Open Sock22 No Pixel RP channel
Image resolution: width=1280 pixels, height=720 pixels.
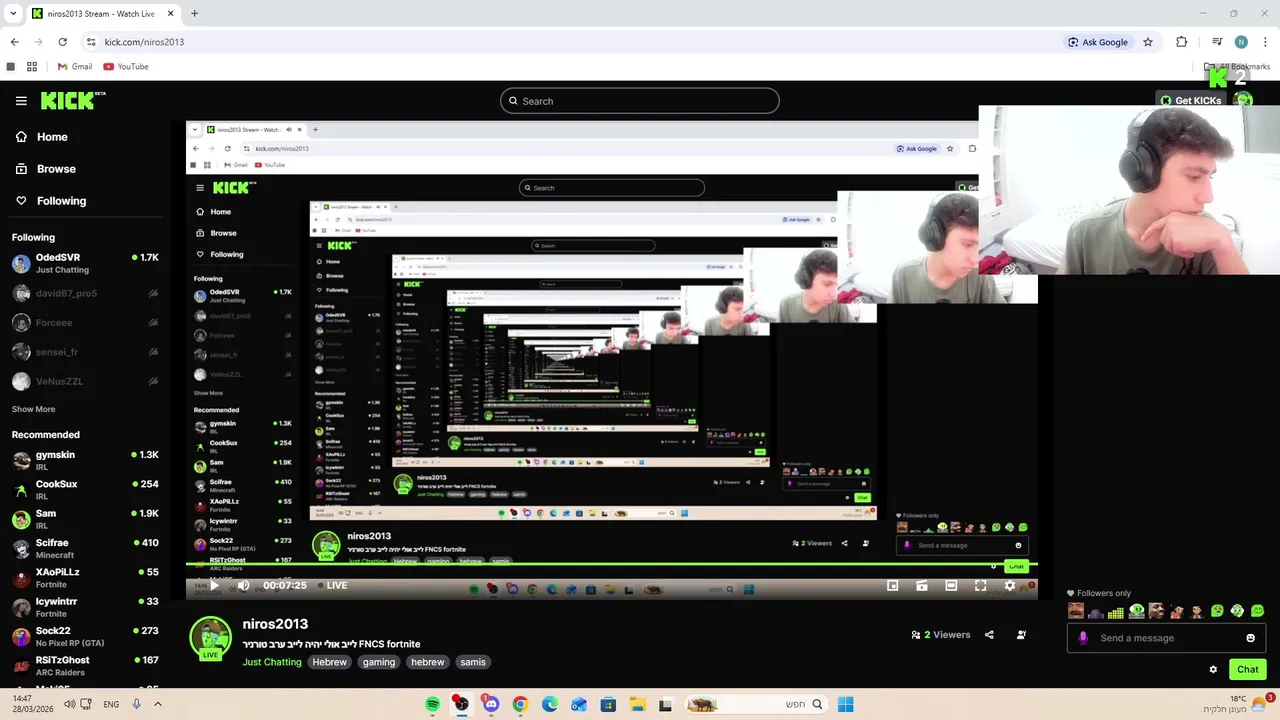(85, 636)
